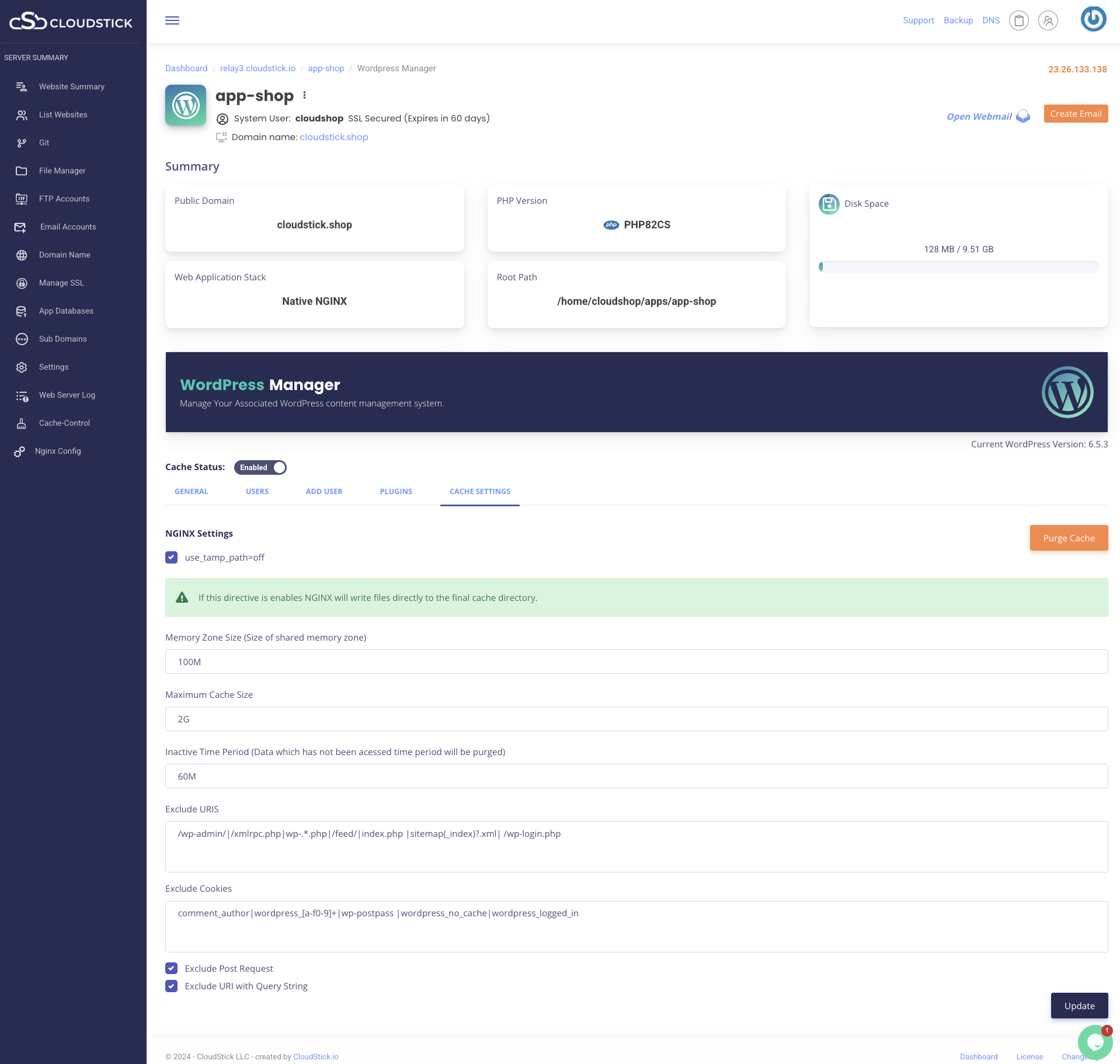Uncheck Exclude Post Request checkbox
This screenshot has height=1064, width=1120.
[171, 968]
